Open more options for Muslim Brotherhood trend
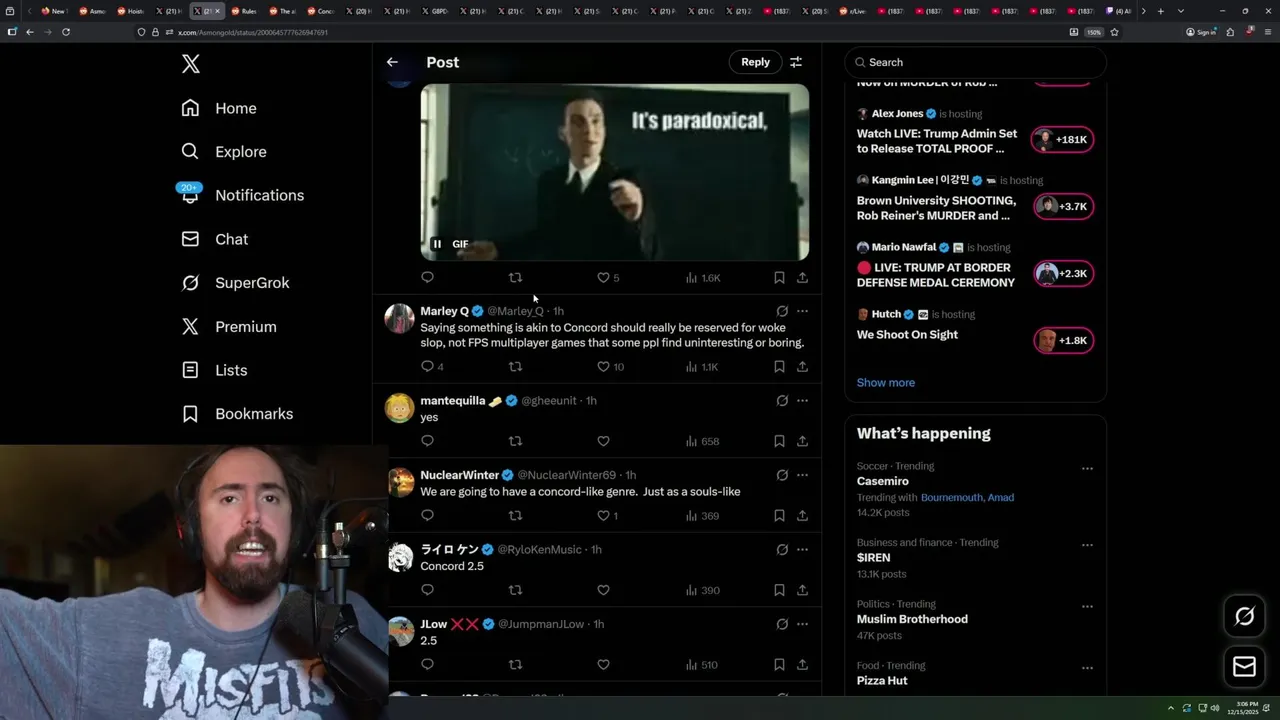Viewport: 1280px width, 720px height. coord(1087,606)
